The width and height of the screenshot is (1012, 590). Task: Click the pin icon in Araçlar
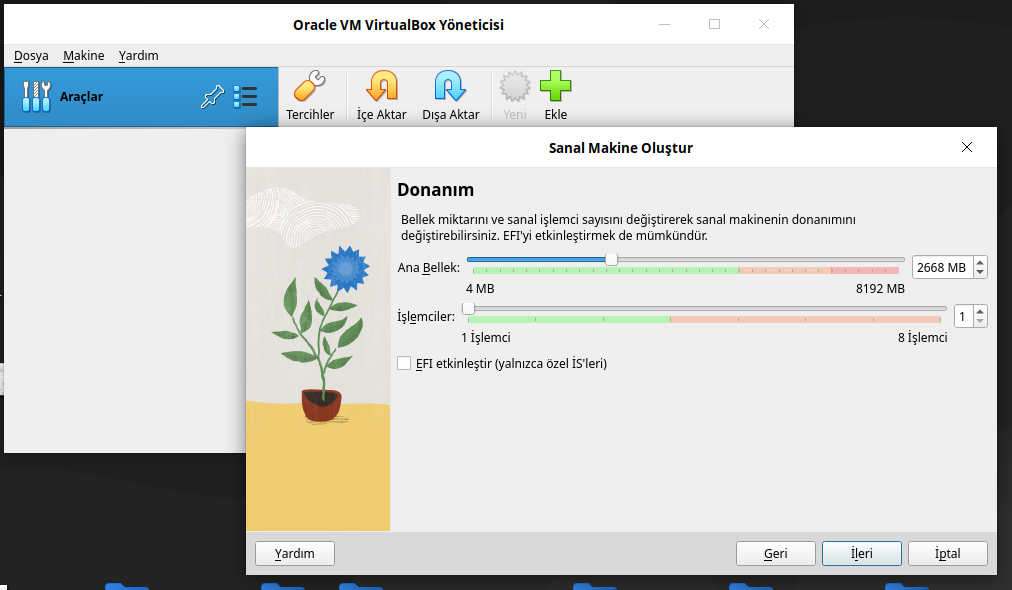click(212, 97)
